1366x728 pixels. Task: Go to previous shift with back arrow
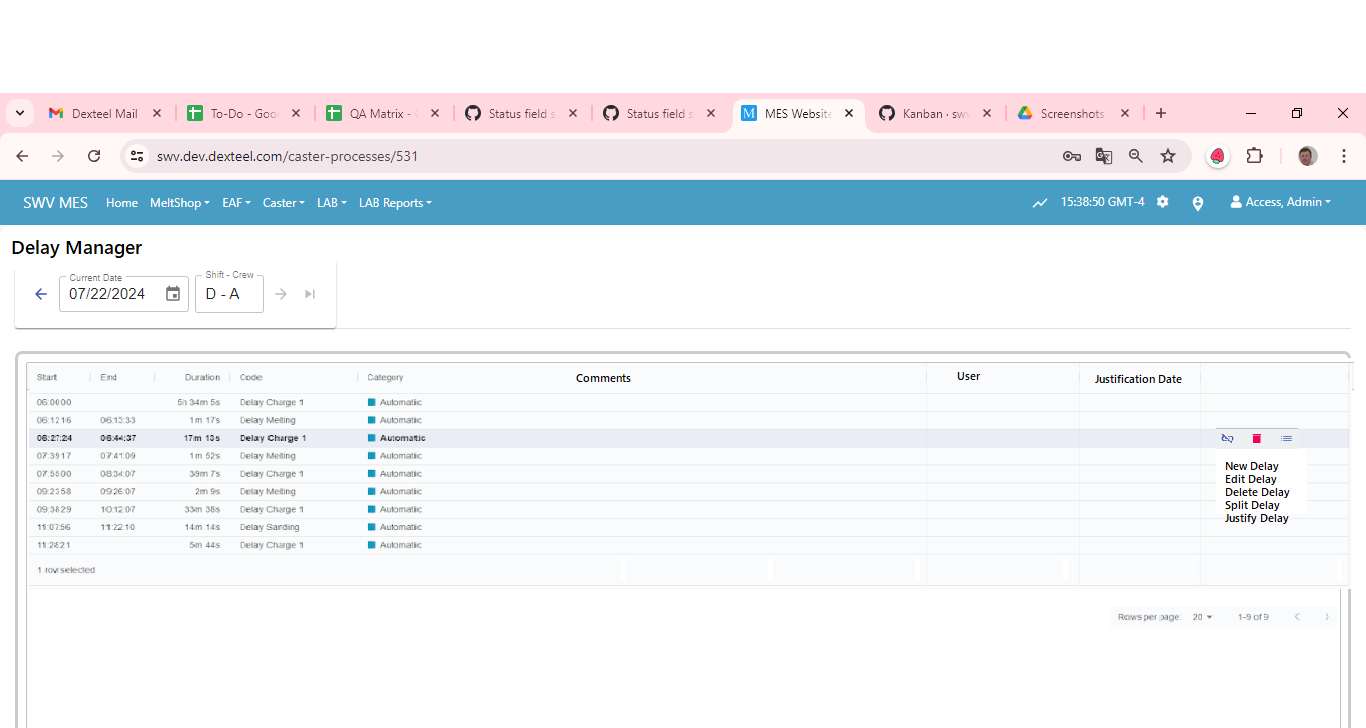click(41, 294)
